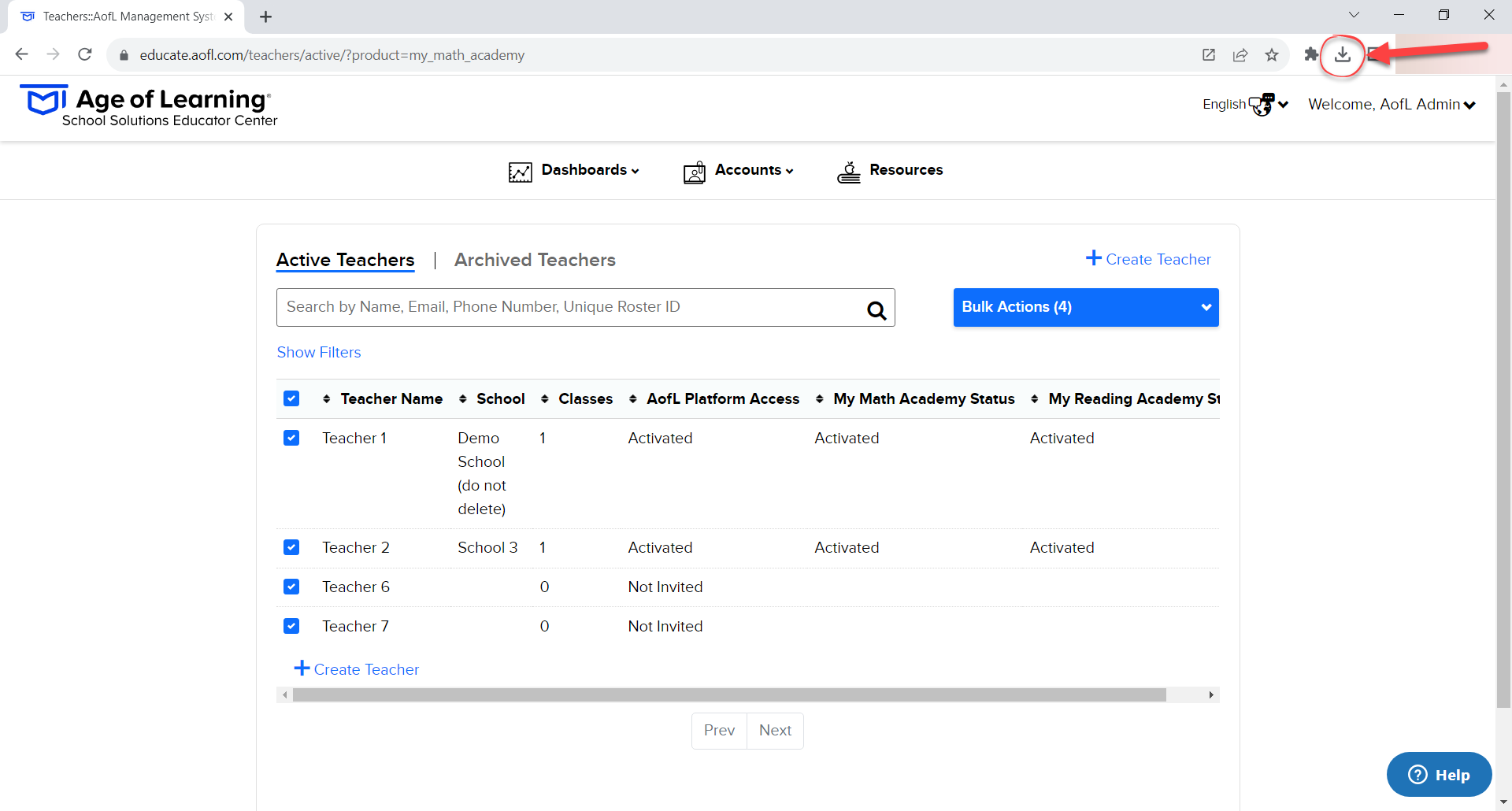This screenshot has width=1512, height=811.
Task: Uncheck the Teacher 6 row checkbox
Action: tap(291, 587)
